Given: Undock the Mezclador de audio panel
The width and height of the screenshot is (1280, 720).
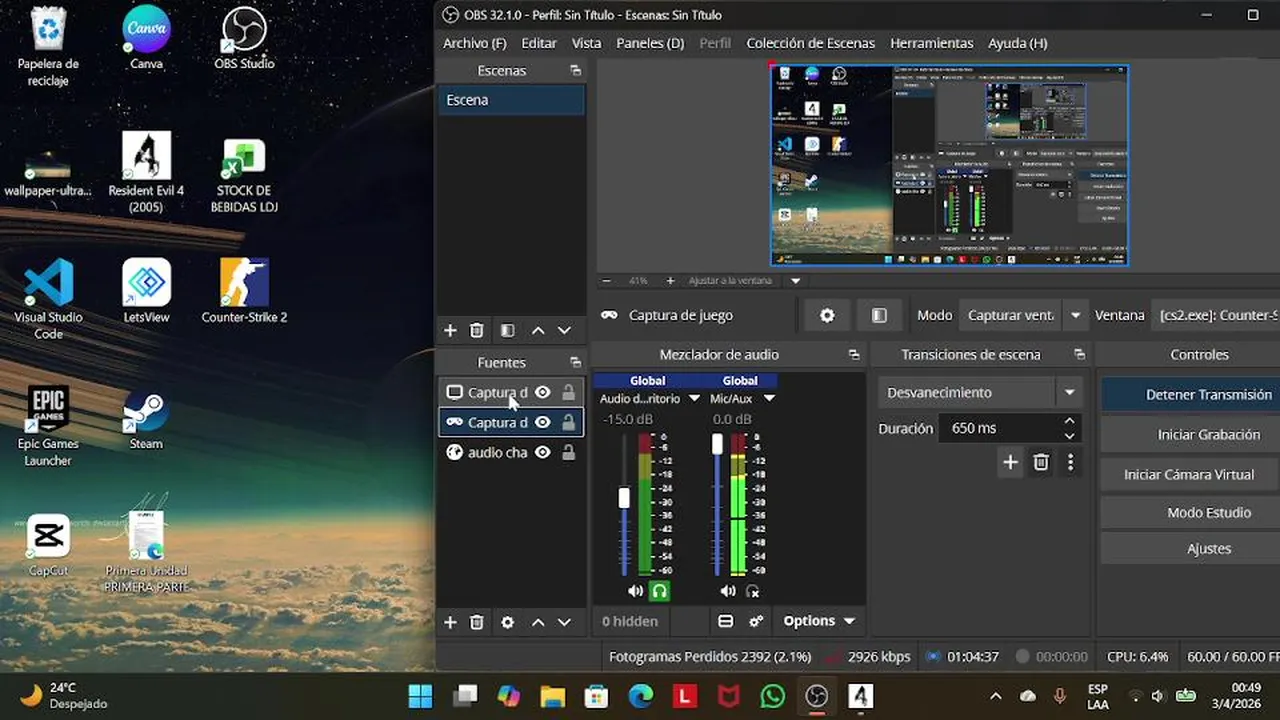Looking at the screenshot, I should (853, 354).
